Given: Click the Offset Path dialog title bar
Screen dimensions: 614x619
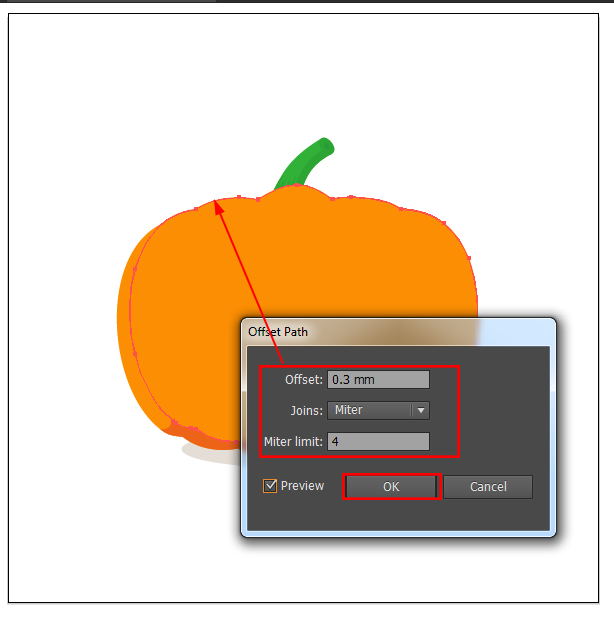Looking at the screenshot, I should 398,332.
